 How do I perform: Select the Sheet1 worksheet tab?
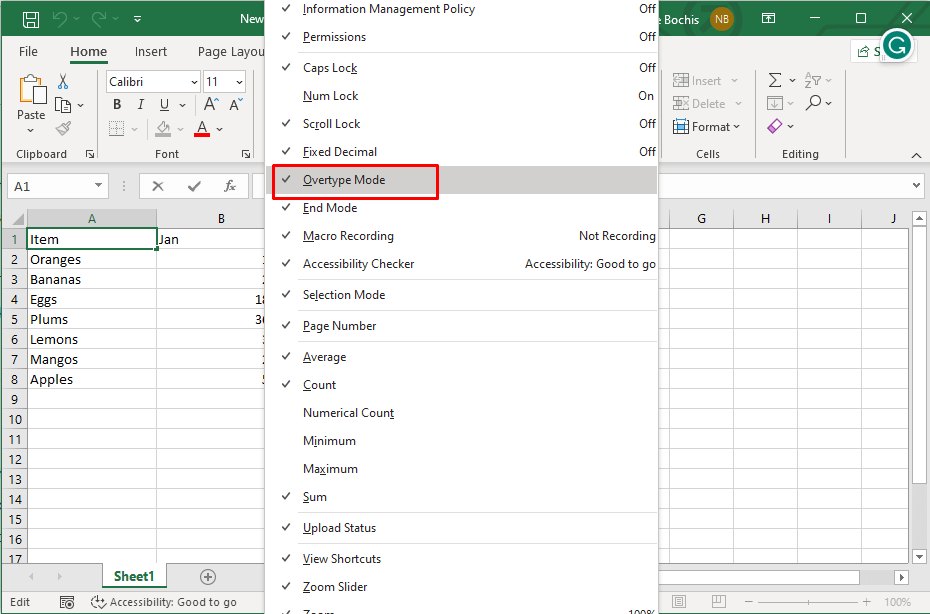133,577
